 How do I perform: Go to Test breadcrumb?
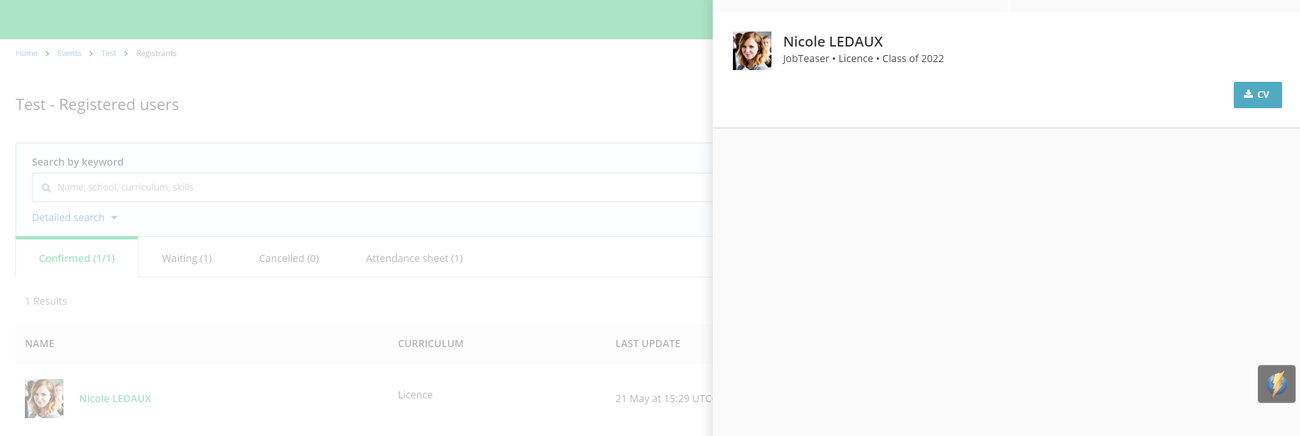tap(108, 53)
